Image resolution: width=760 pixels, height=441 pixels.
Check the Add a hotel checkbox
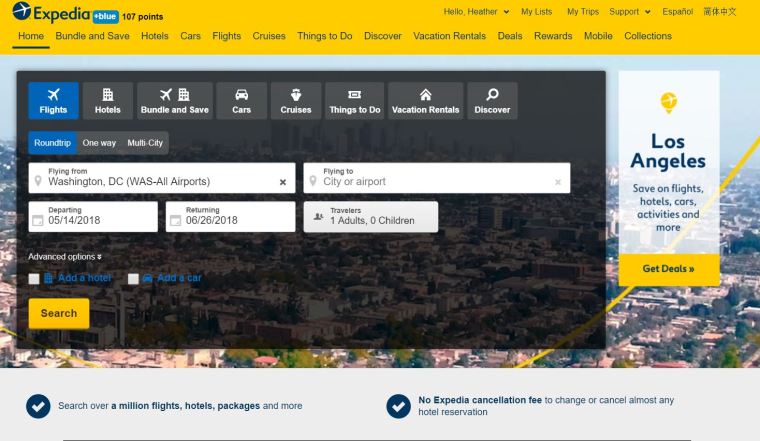pos(34,279)
